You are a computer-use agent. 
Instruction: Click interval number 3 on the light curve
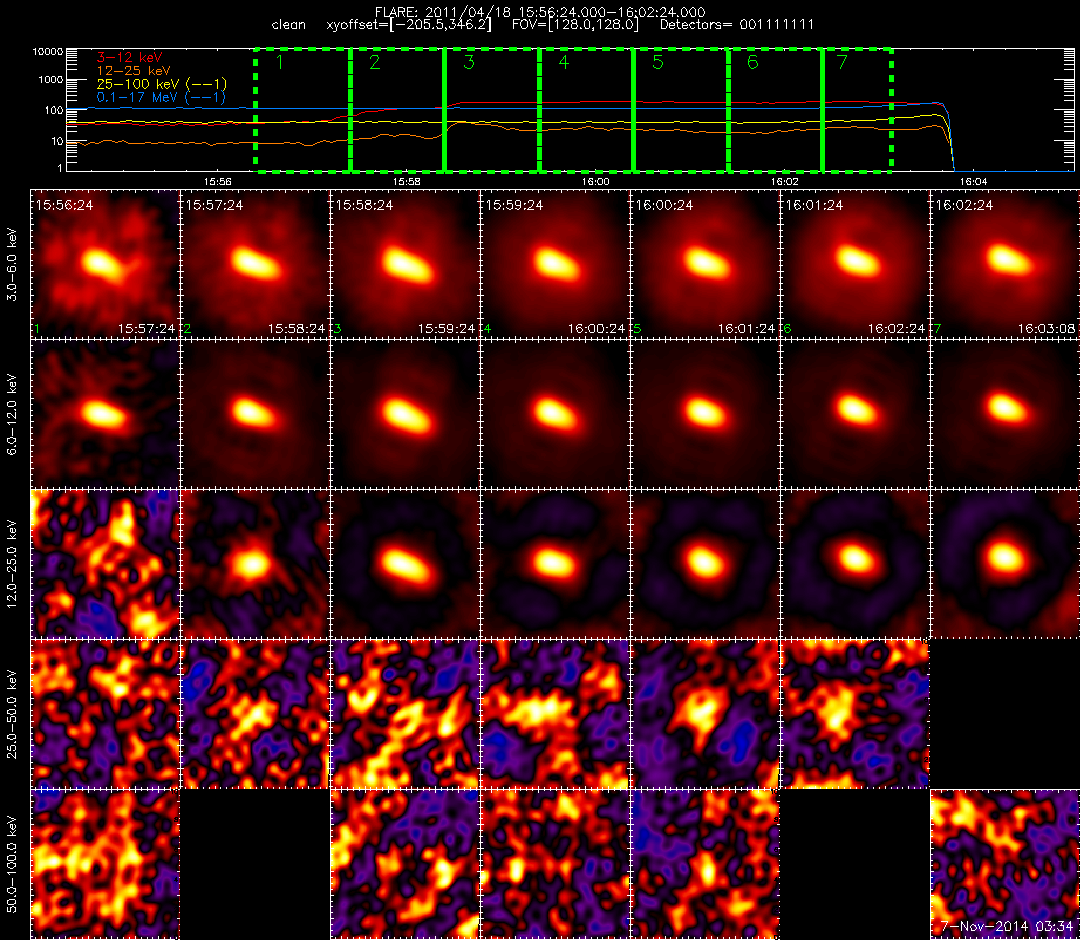[x=469, y=63]
